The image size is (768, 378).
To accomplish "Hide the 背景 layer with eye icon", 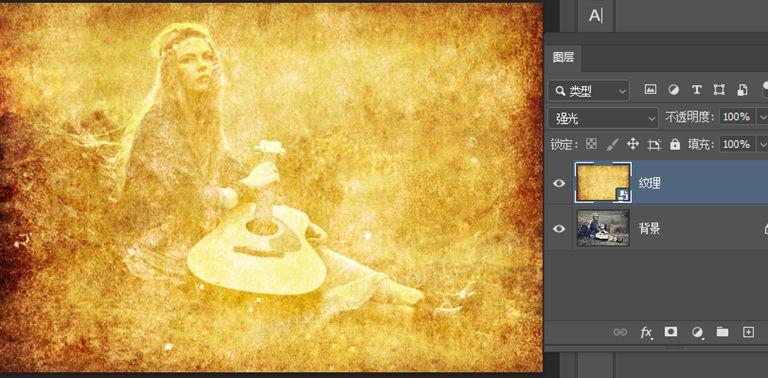I will tap(559, 229).
